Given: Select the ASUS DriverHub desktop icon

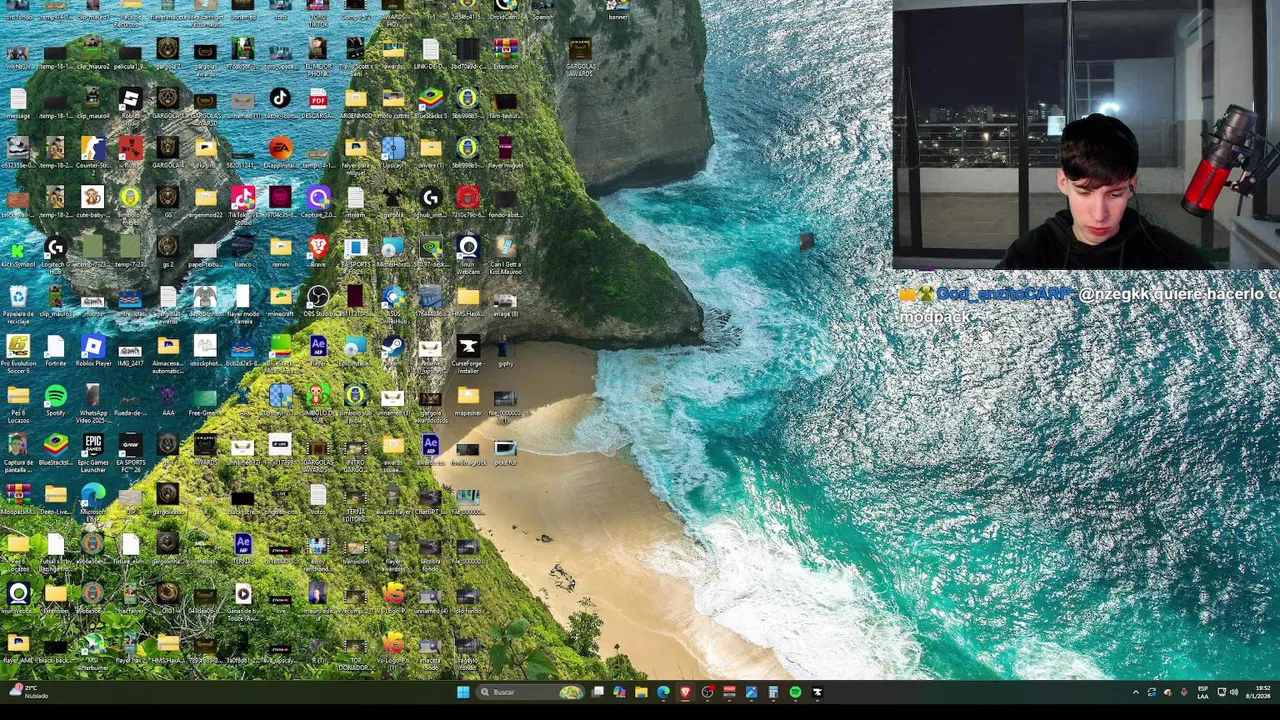Looking at the screenshot, I should point(393,304).
